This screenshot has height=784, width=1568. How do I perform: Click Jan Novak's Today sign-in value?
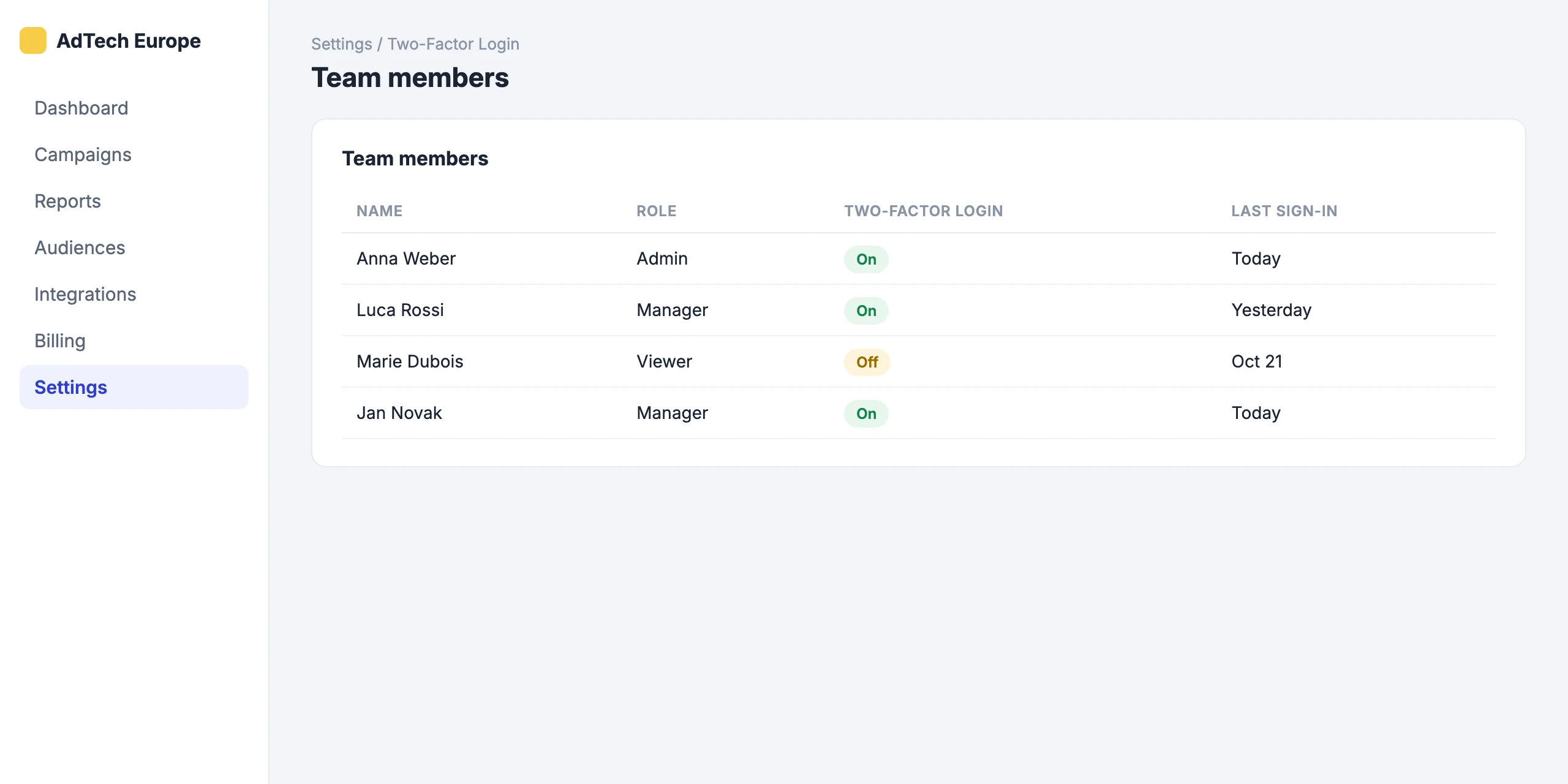point(1256,413)
